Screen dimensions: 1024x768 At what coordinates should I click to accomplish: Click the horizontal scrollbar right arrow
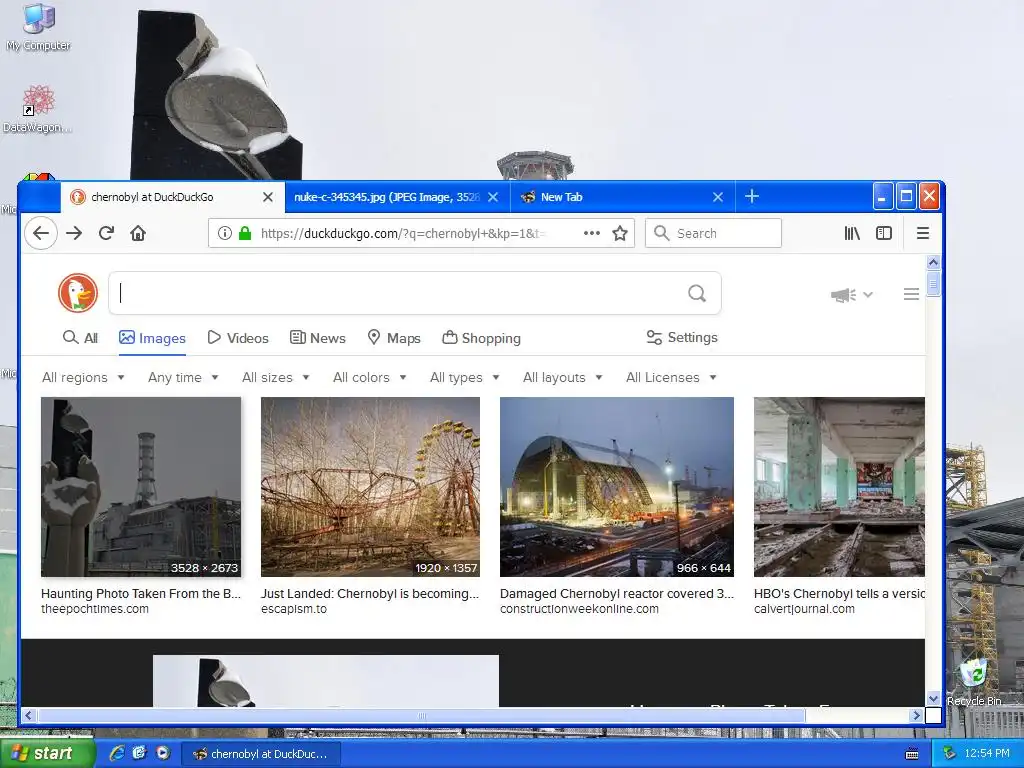coord(916,716)
